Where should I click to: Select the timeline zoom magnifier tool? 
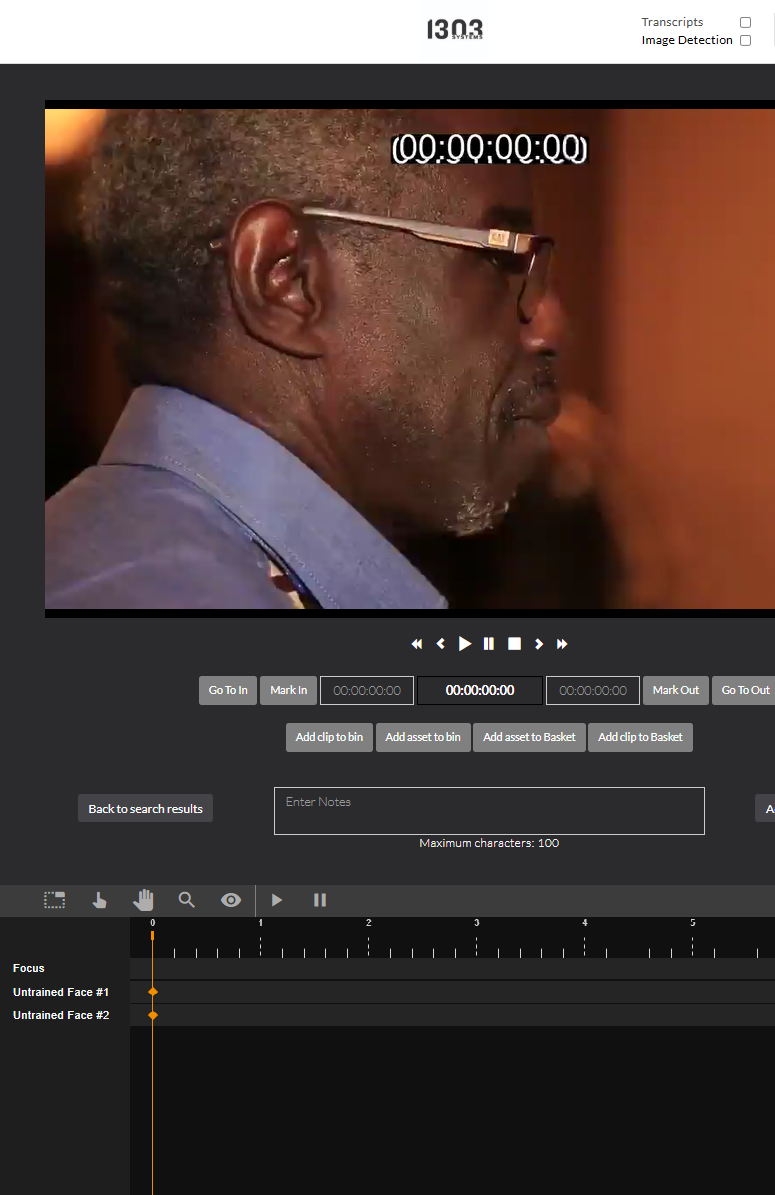click(x=187, y=900)
